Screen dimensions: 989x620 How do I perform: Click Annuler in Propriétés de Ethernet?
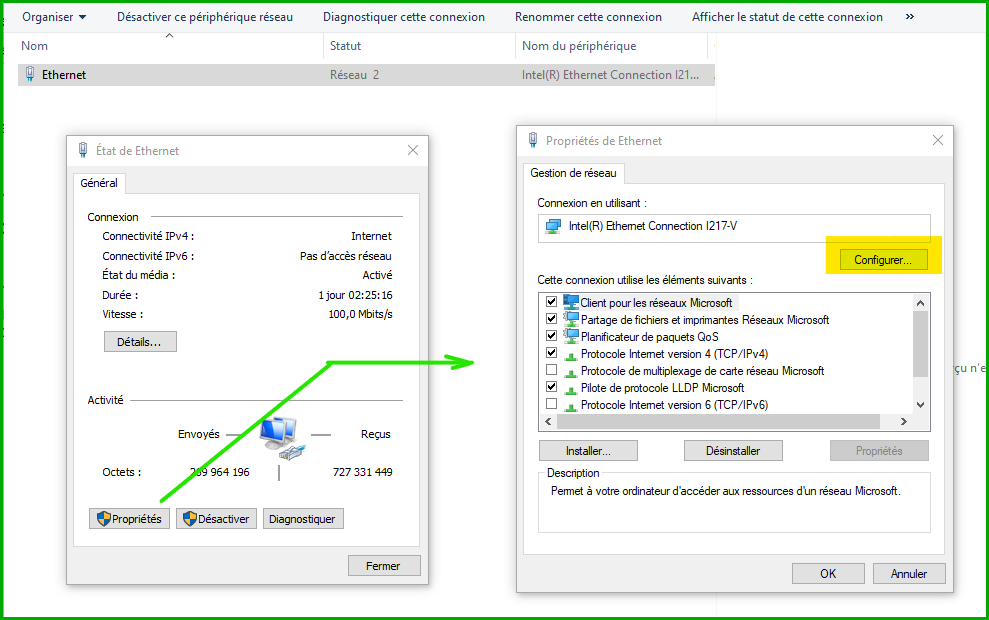click(x=909, y=574)
